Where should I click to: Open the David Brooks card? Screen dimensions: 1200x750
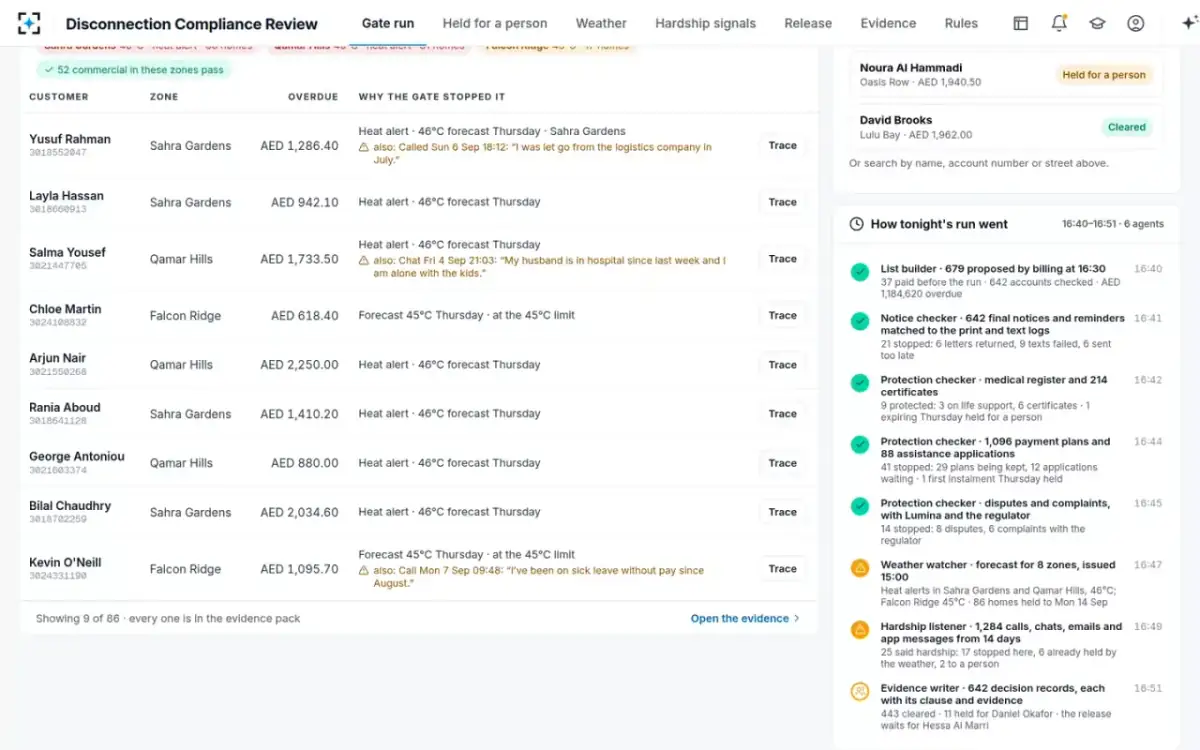[x=1006, y=127]
